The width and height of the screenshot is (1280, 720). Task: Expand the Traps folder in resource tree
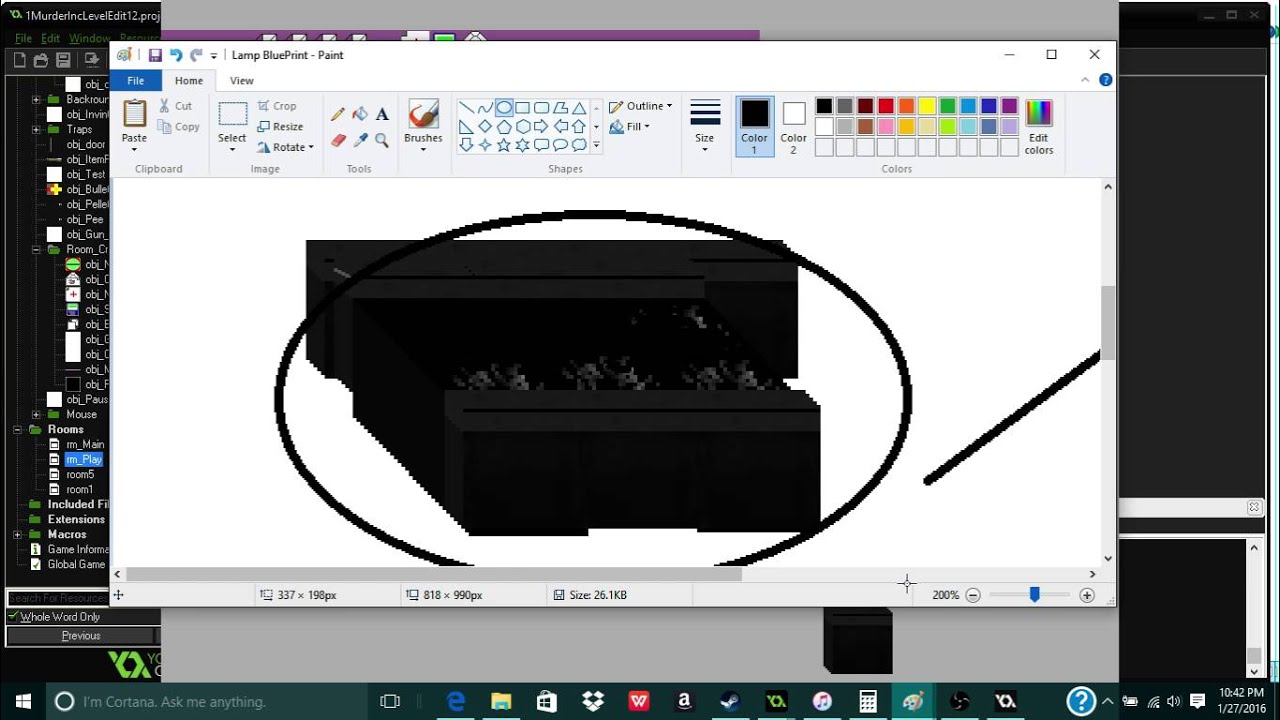[x=37, y=130]
